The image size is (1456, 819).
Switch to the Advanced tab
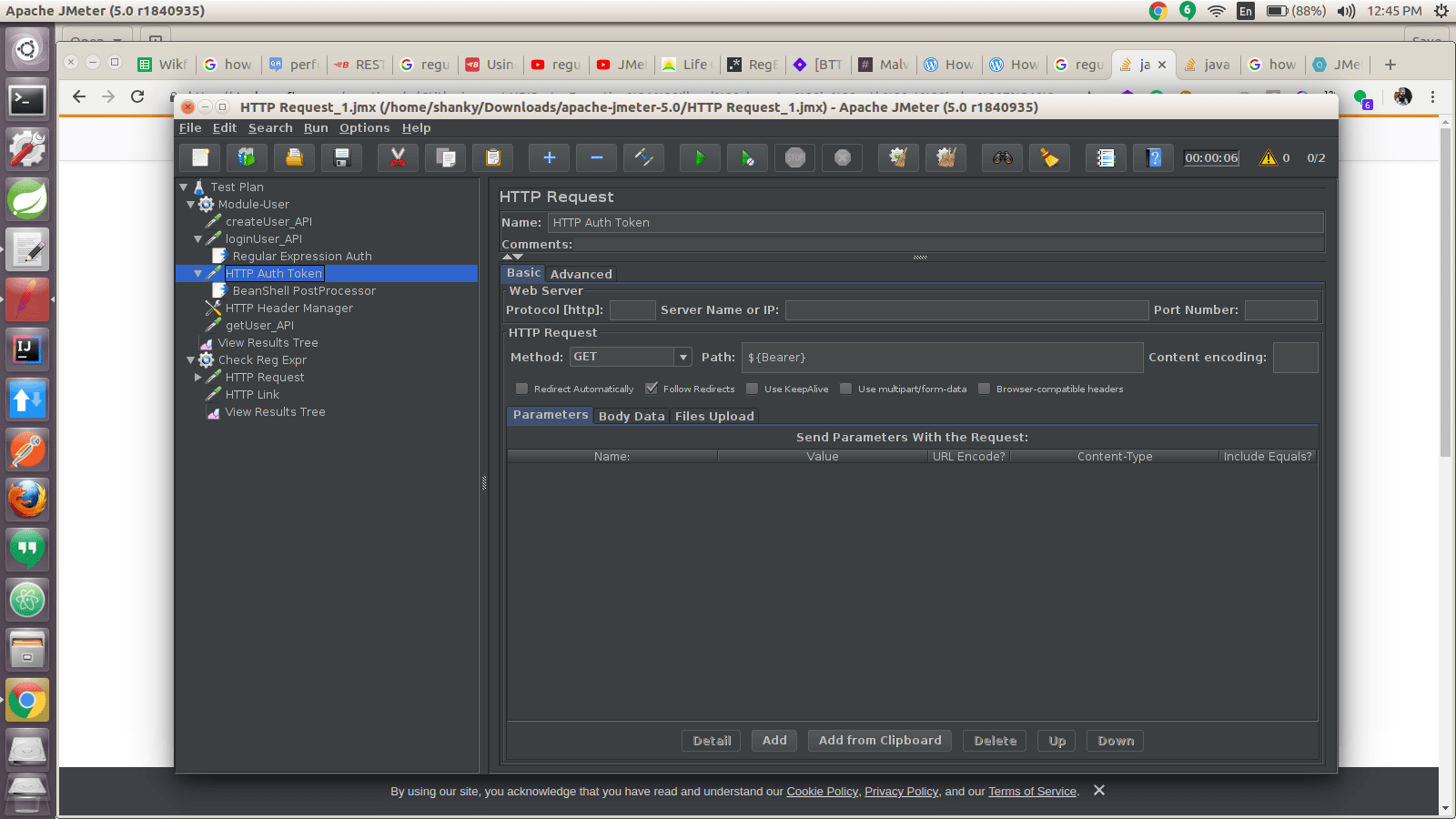(x=581, y=274)
